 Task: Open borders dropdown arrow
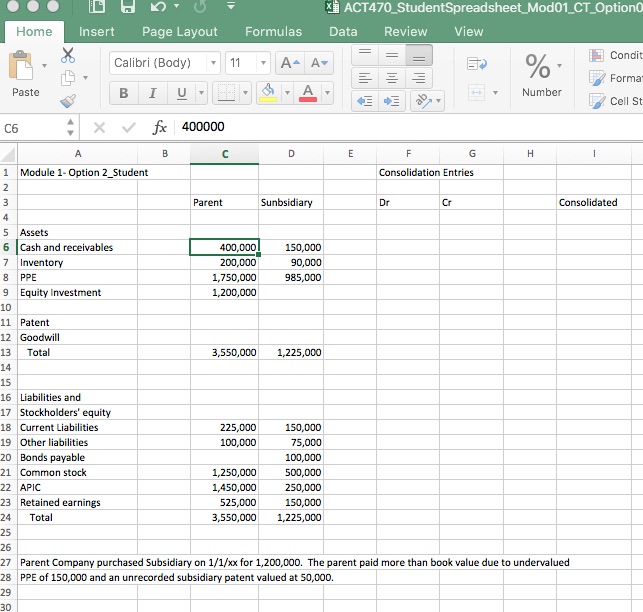coord(245,93)
